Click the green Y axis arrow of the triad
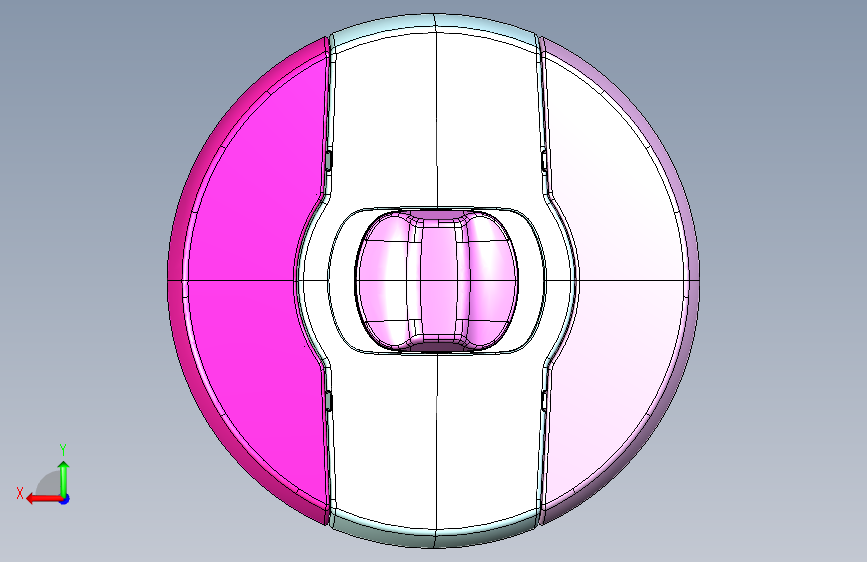The image size is (867, 562). [x=64, y=478]
